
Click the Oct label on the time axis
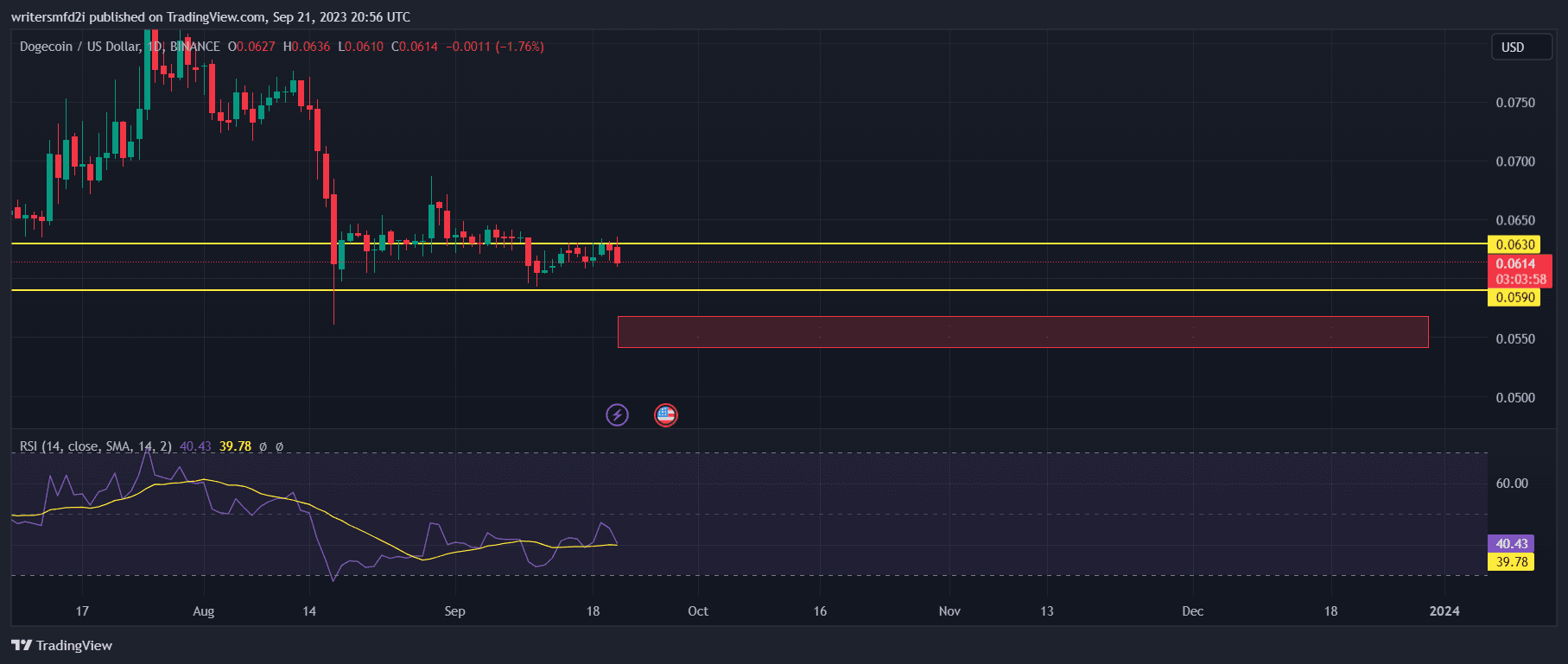point(697,611)
